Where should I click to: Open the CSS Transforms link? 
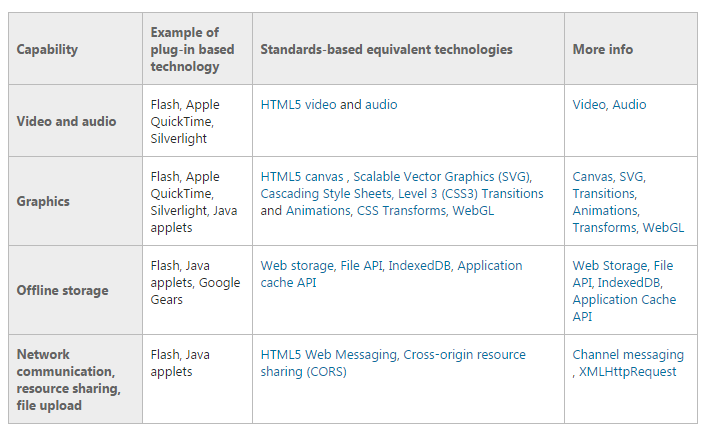coord(401,211)
